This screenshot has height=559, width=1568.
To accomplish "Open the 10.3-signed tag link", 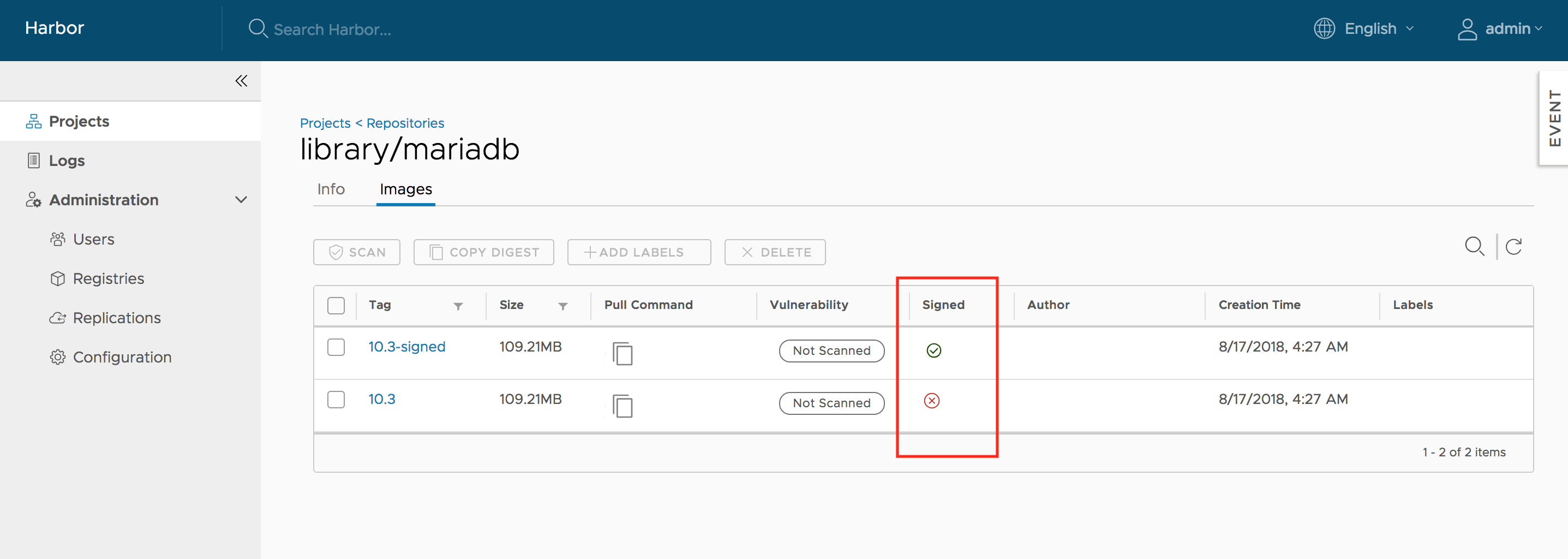I will pyautogui.click(x=406, y=347).
